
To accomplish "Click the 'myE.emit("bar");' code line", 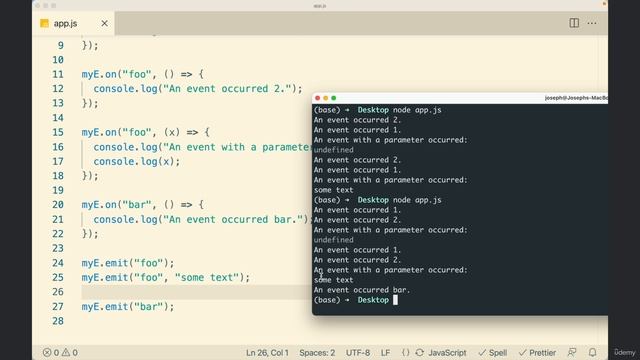I will tap(128, 307).
